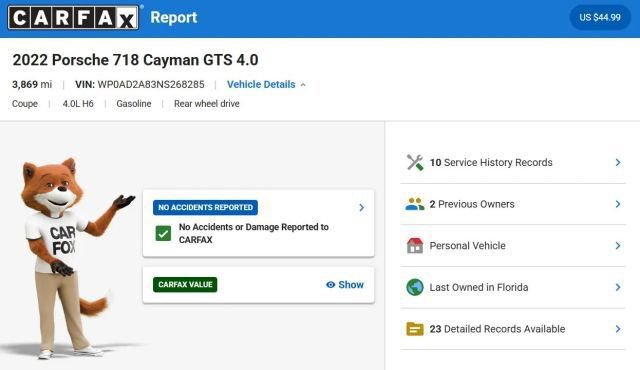Click the Personal Vehicle house icon
Viewport: 640px width, 370px height.
(415, 246)
